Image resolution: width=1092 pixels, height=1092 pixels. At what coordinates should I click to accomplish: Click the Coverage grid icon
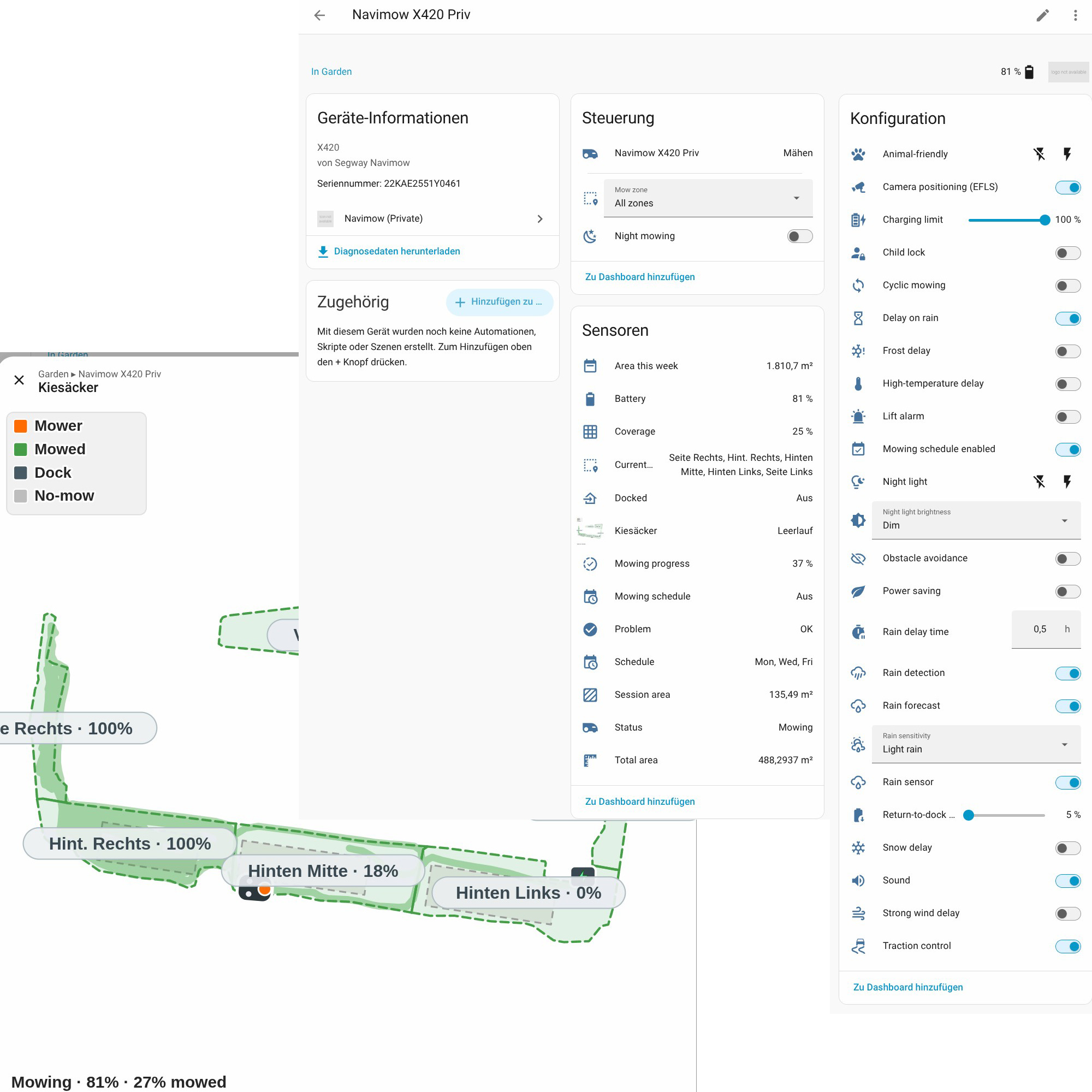pyautogui.click(x=590, y=431)
